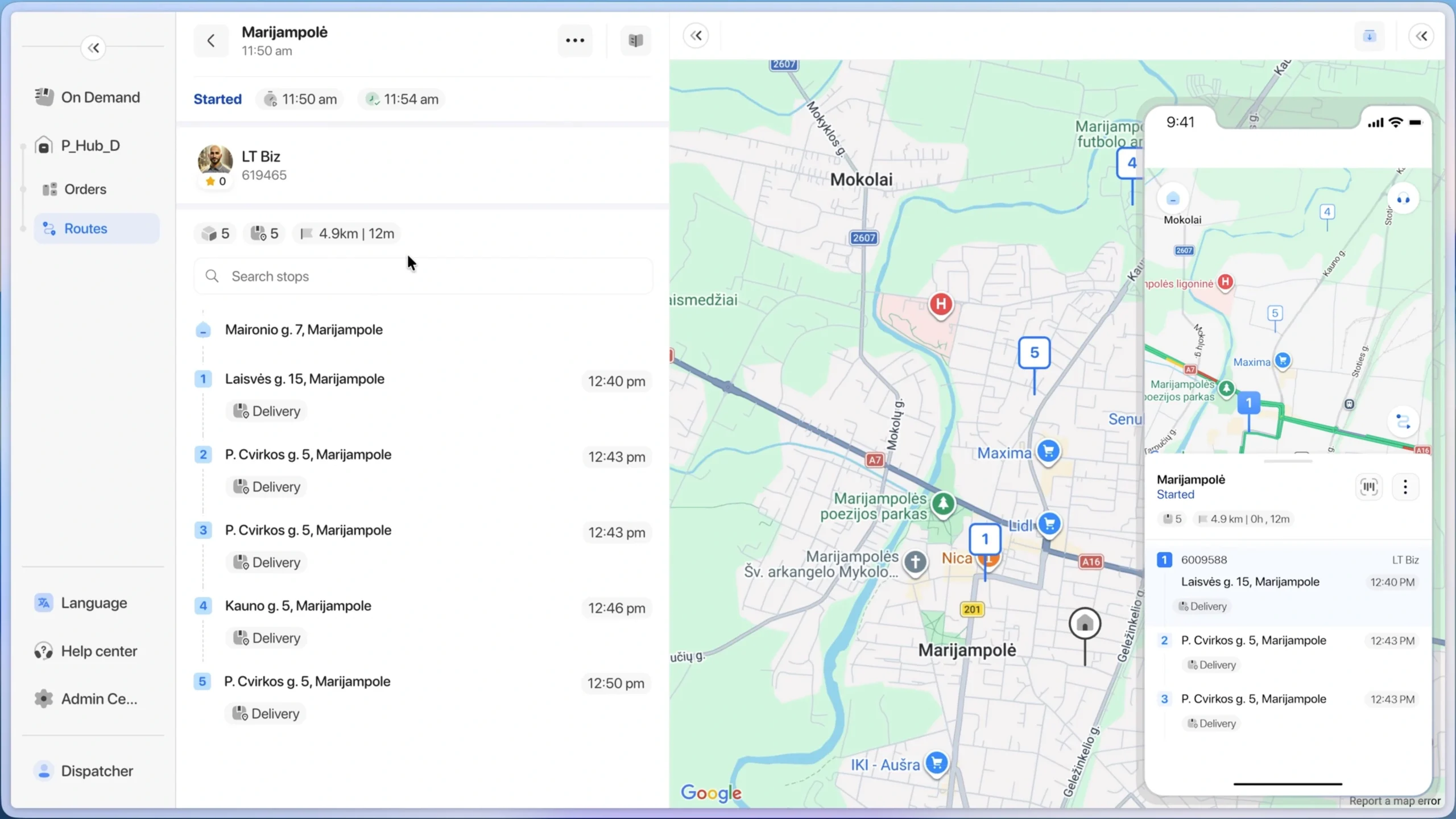Click the download icon above the map

point(1369,36)
